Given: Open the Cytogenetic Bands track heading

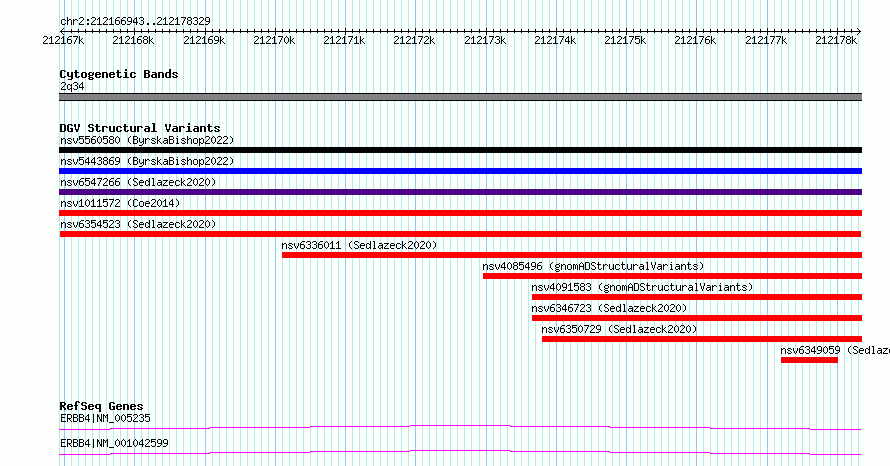Looking at the screenshot, I should 119,74.
